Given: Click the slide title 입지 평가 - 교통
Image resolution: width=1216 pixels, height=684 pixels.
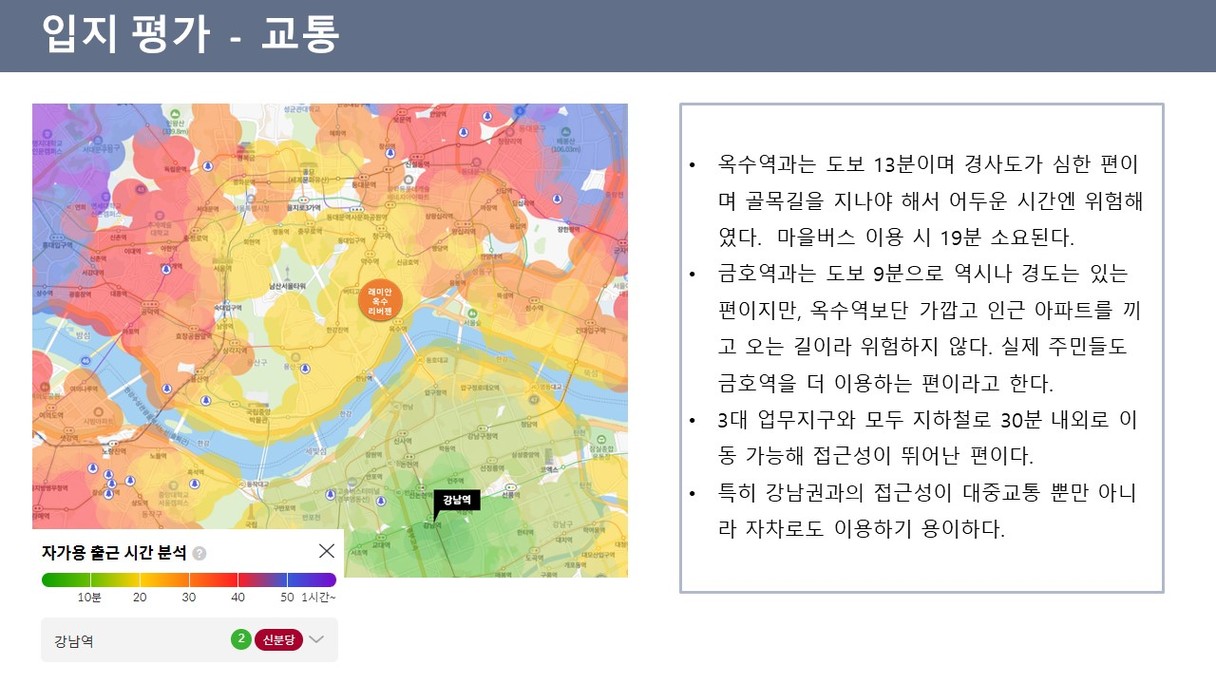Looking at the screenshot, I should tap(190, 36).
